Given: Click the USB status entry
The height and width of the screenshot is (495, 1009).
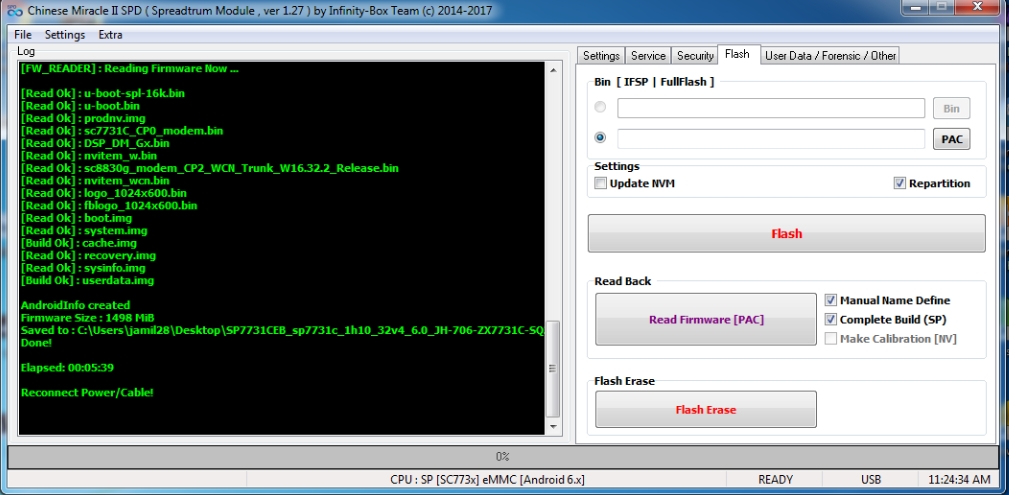Looking at the screenshot, I should coord(871,480).
